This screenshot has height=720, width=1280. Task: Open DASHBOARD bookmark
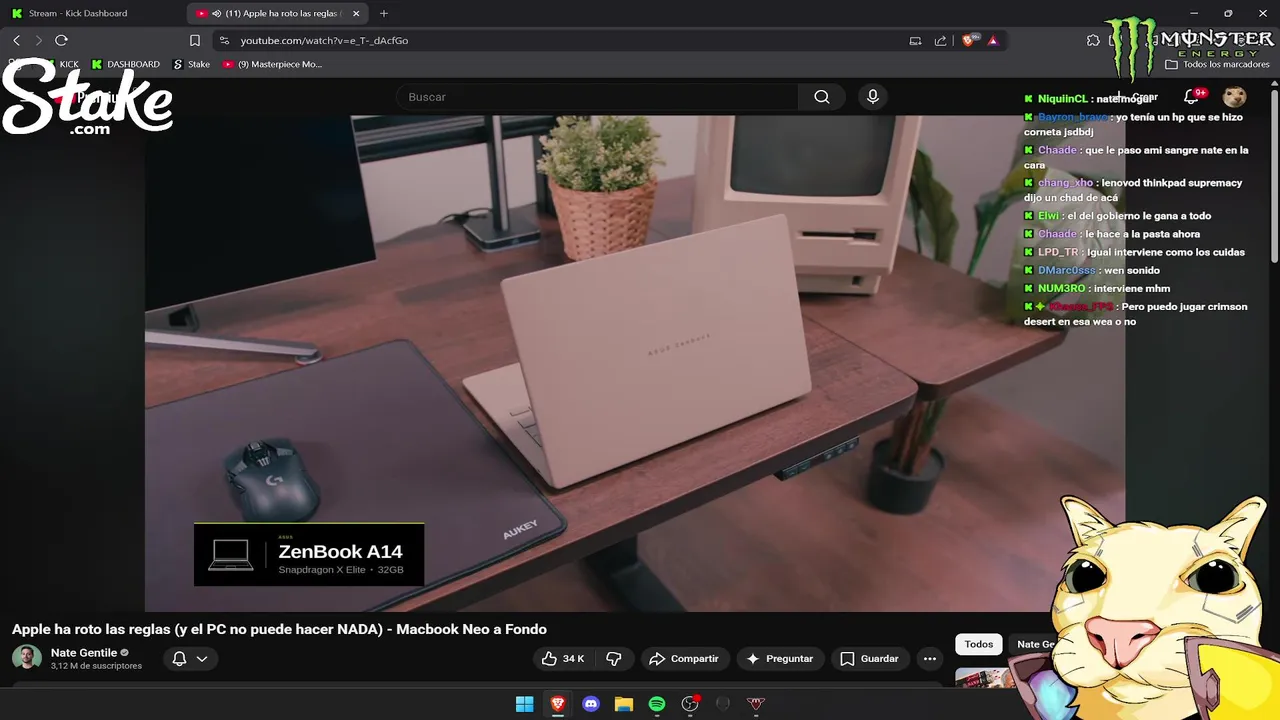coord(126,64)
